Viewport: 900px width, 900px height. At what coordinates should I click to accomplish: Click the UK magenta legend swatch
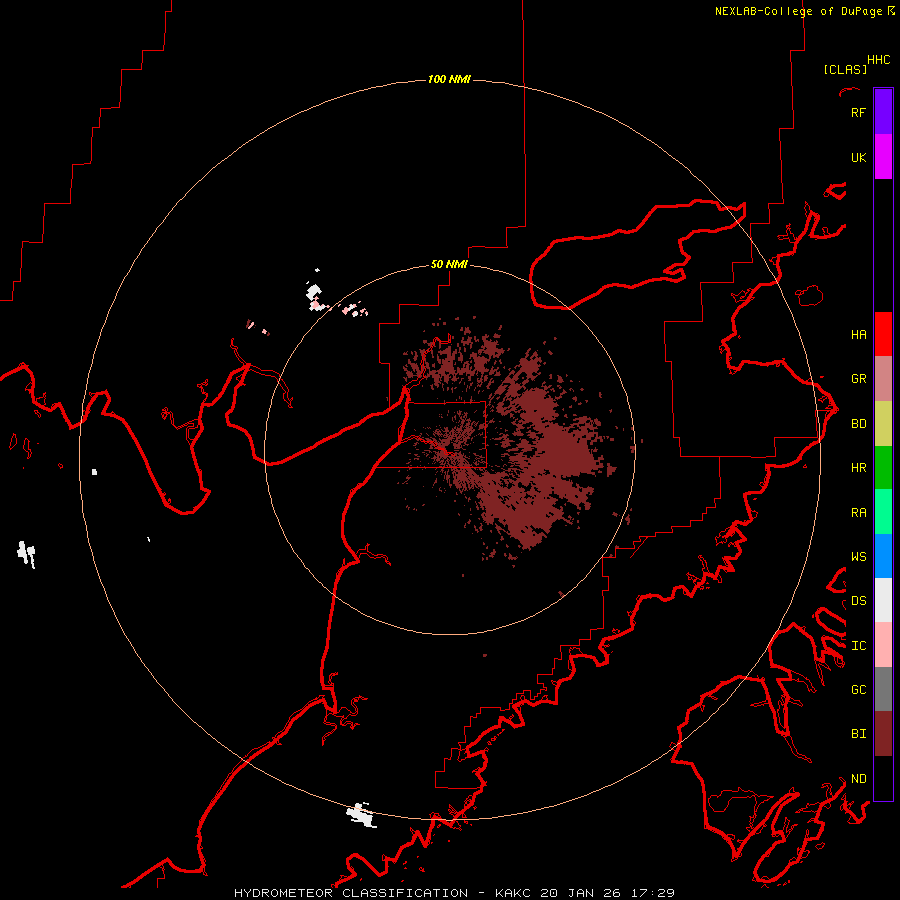point(883,157)
